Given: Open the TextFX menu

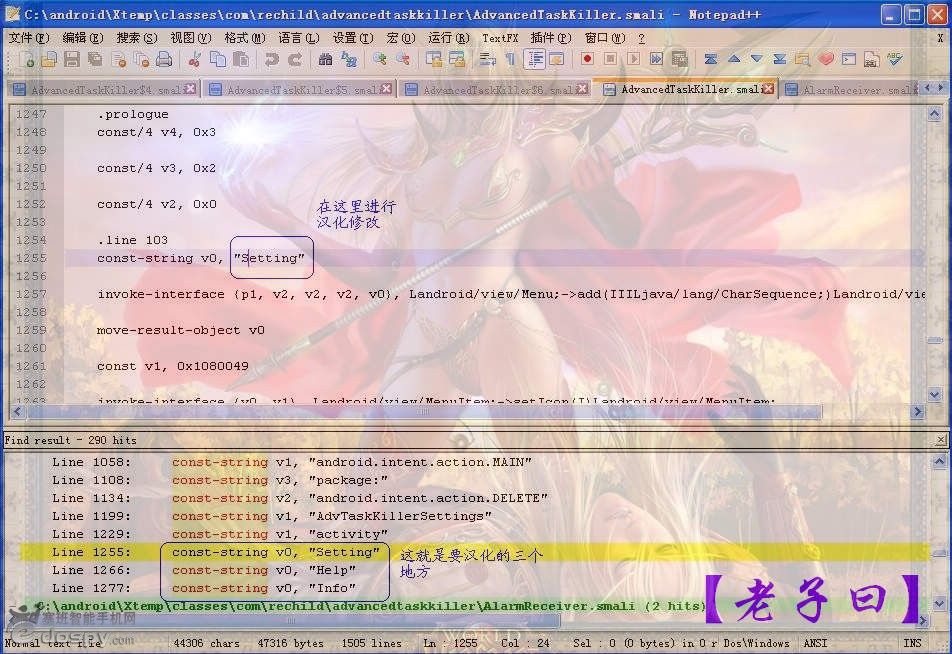Looking at the screenshot, I should [x=500, y=38].
